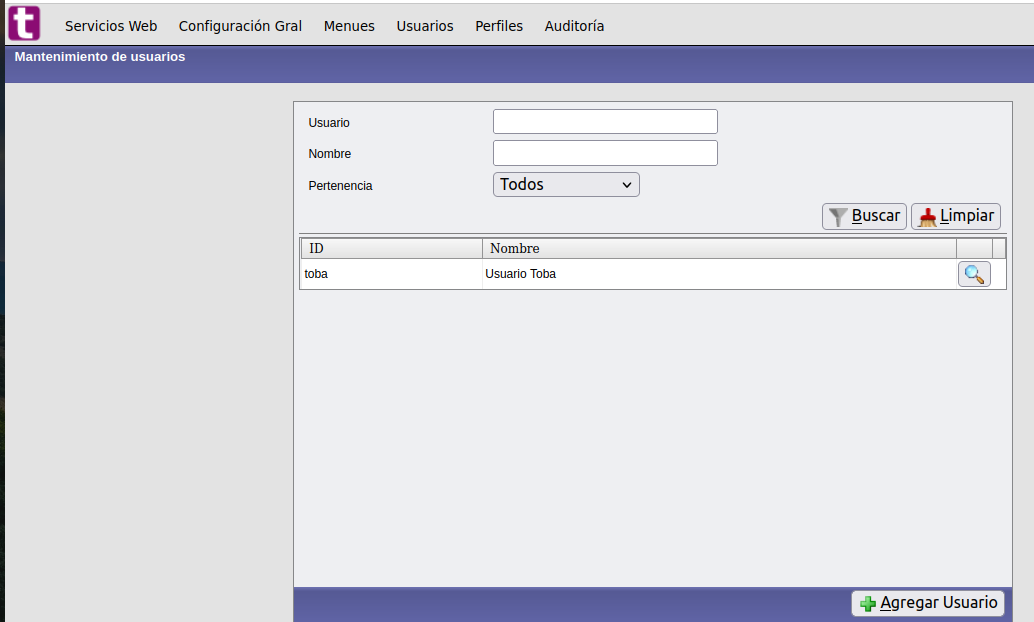Open the Usuarios menu
This screenshot has height=622, width=1034.
pos(424,26)
